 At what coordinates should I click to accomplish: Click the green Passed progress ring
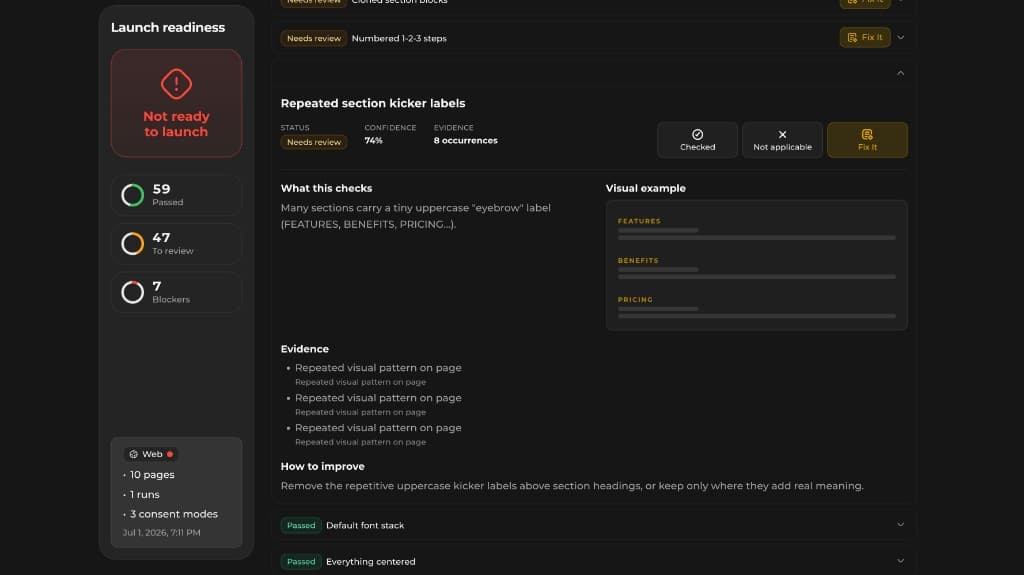[133, 195]
